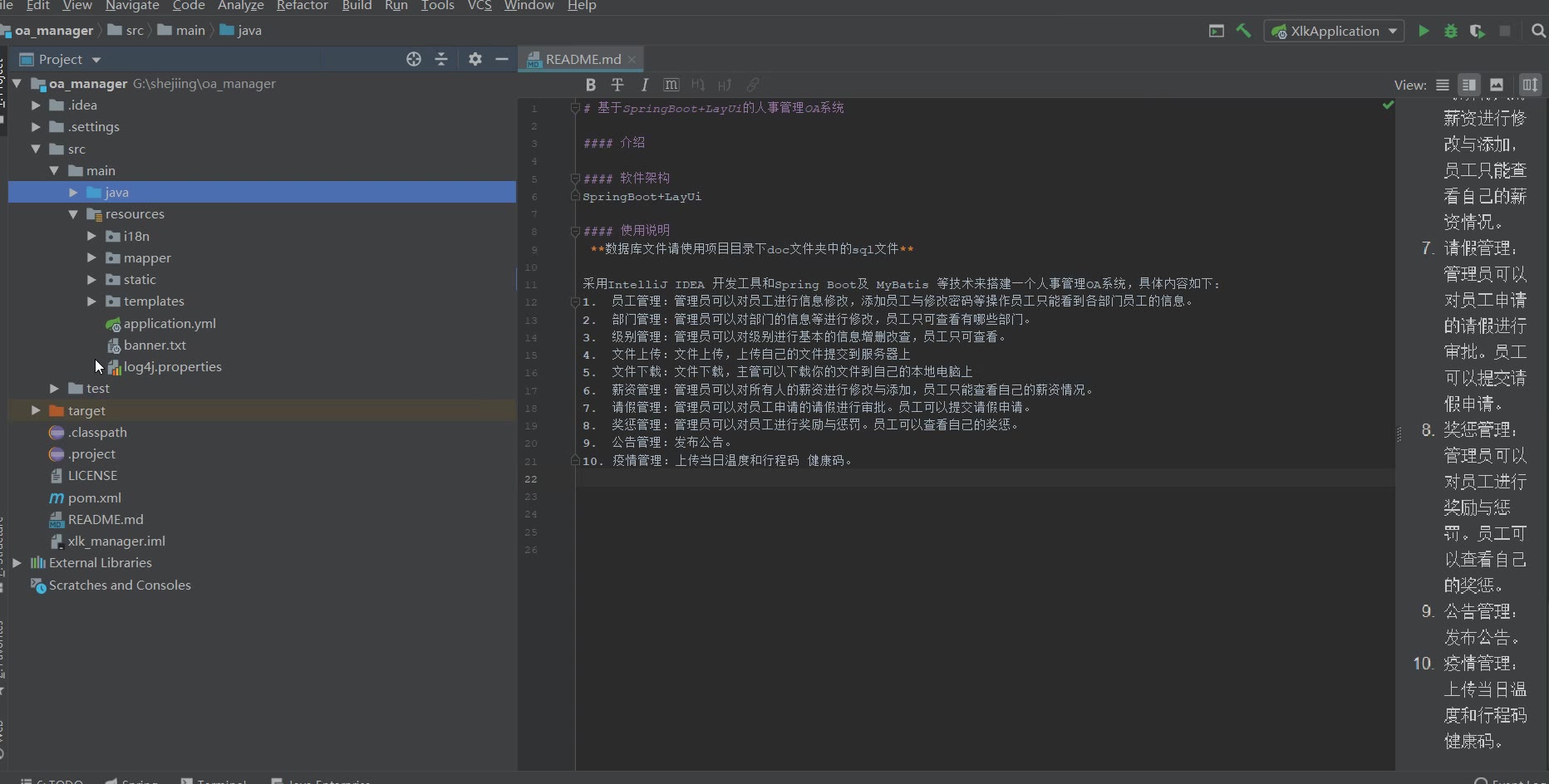The width and height of the screenshot is (1549, 784).
Task: Toggle italic formatting in the markdown toolbar
Action: click(x=644, y=85)
